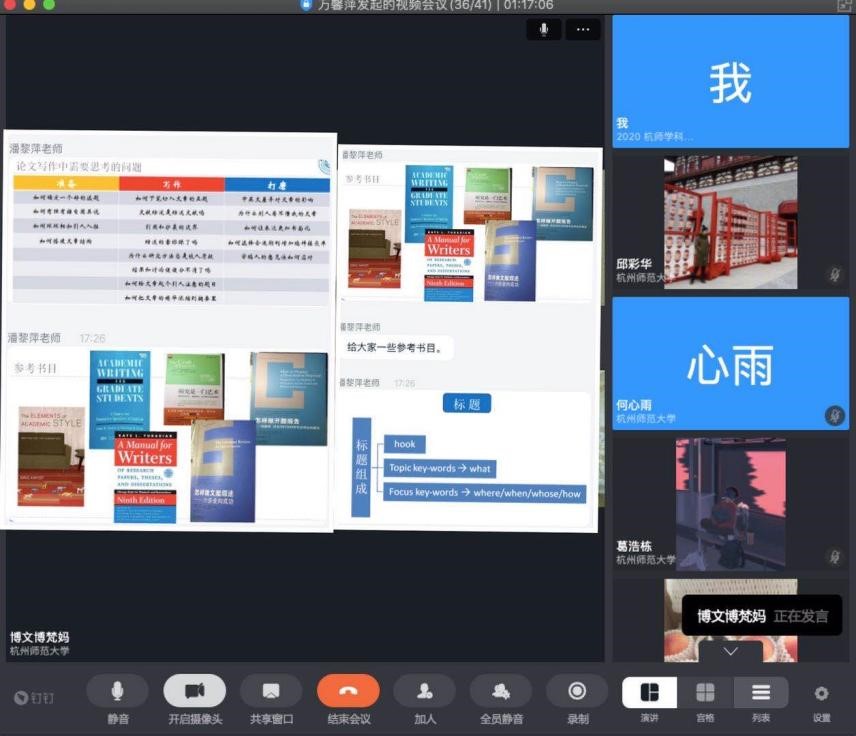Click the muted mic icon on 葛浩栋's tile
856x736 pixels.
833,556
